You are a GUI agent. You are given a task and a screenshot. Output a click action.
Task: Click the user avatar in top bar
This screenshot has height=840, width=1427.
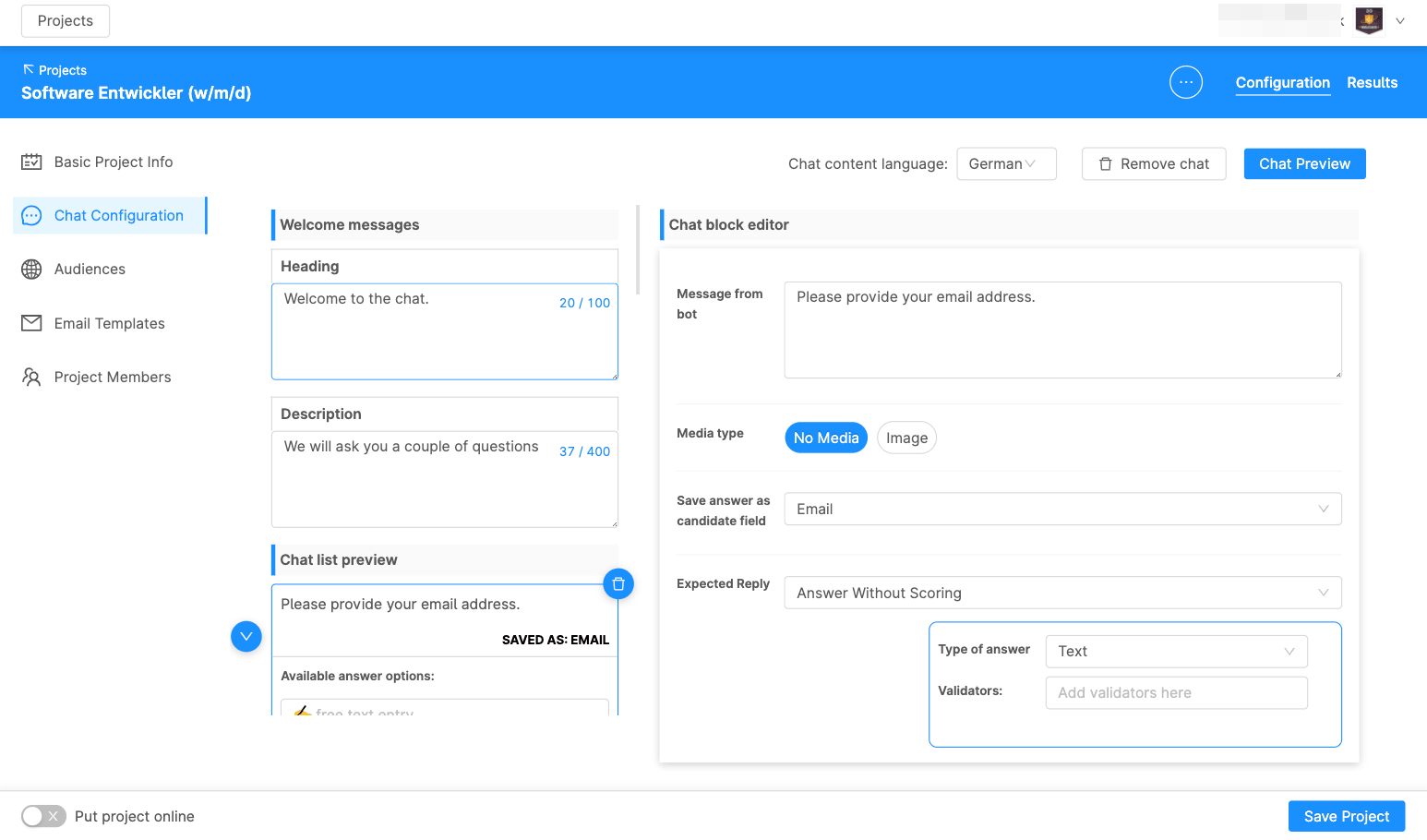(x=1368, y=20)
